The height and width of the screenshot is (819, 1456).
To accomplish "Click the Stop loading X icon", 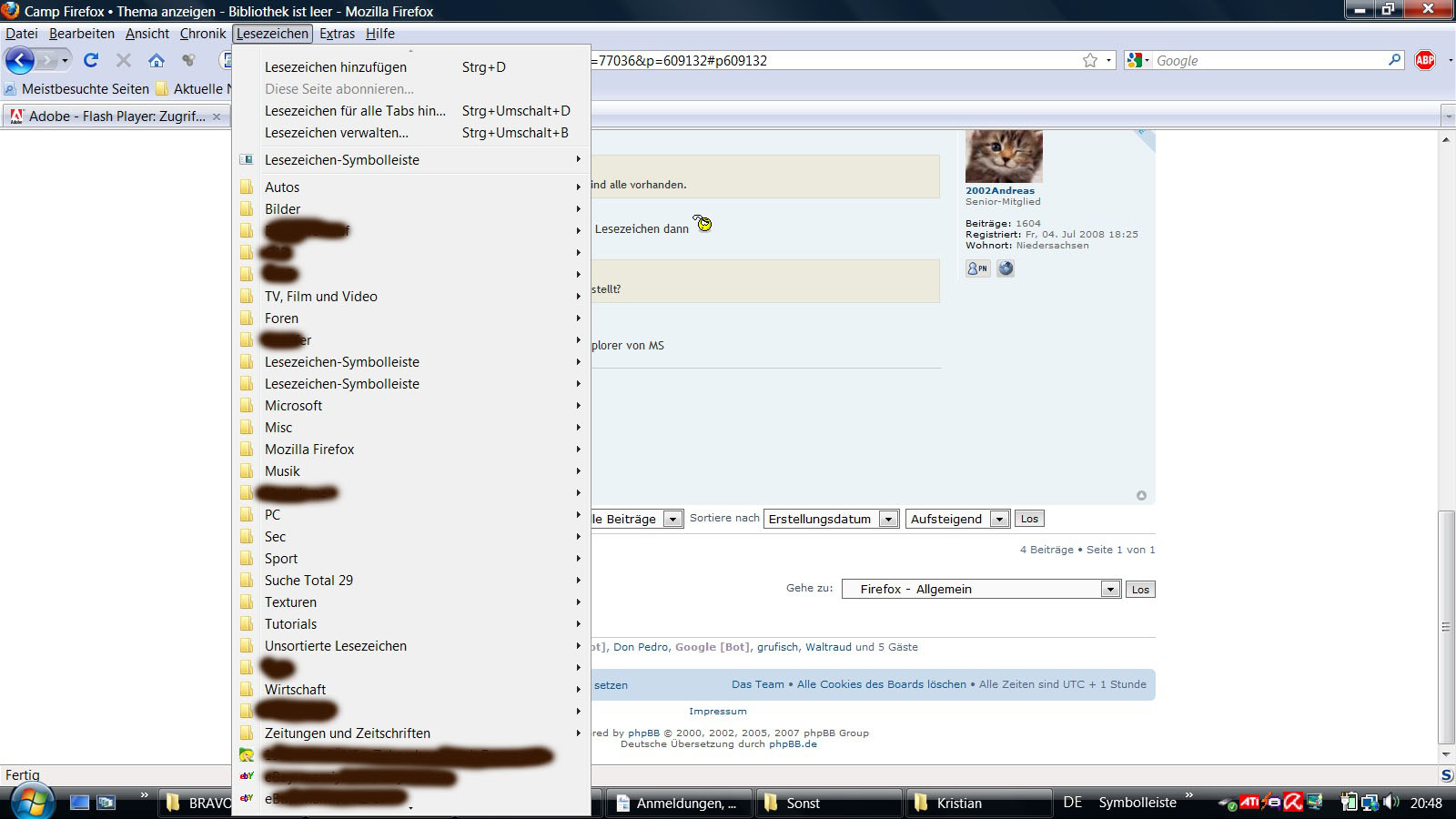I will click(x=124, y=60).
